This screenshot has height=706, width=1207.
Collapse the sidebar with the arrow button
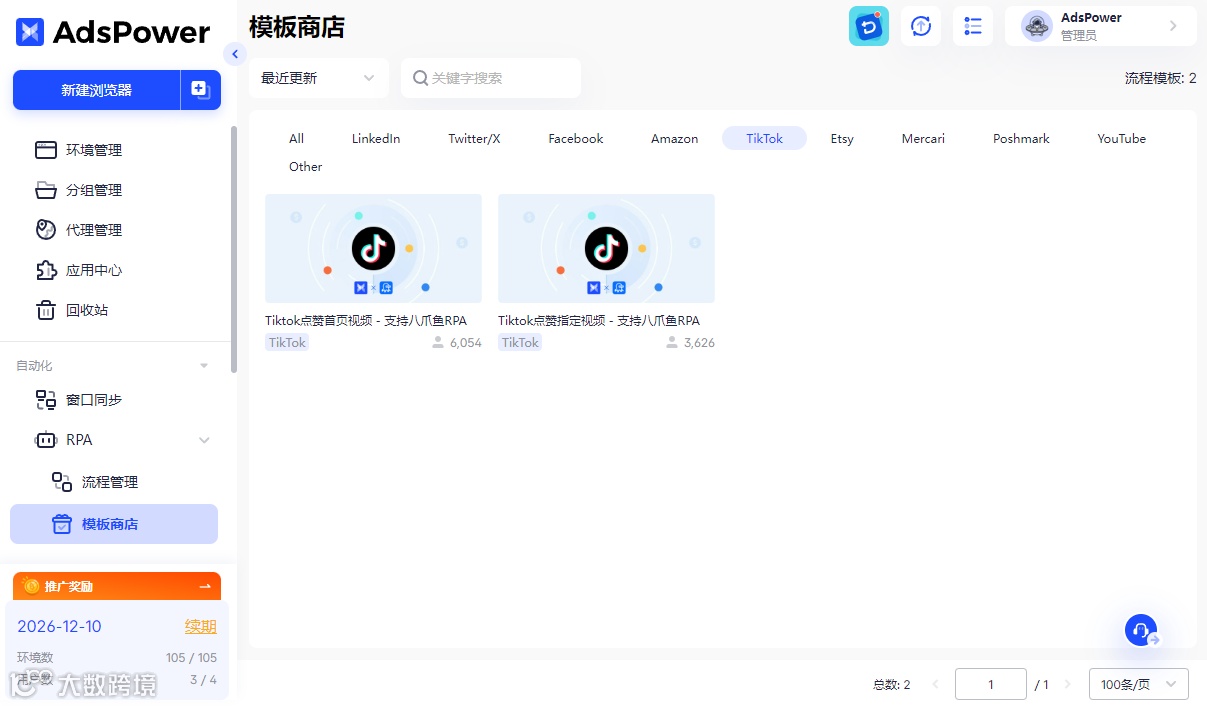tap(235, 54)
